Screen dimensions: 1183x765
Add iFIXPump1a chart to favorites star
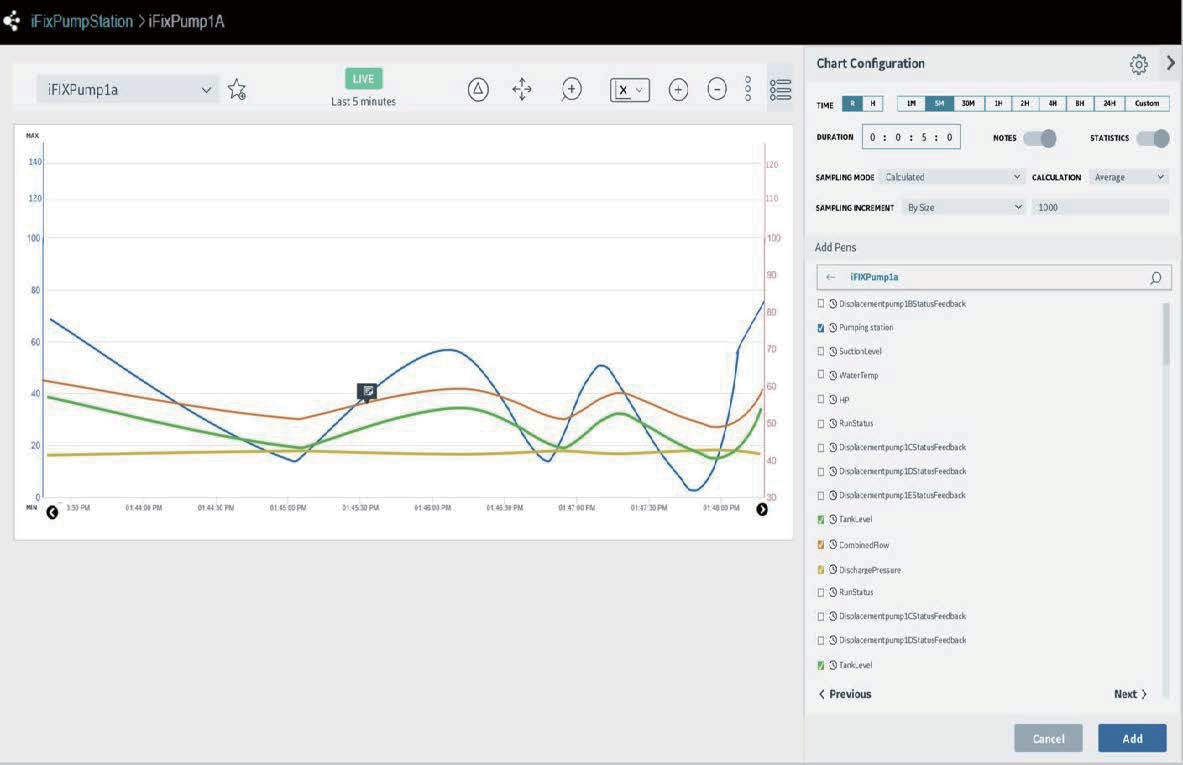pos(236,90)
